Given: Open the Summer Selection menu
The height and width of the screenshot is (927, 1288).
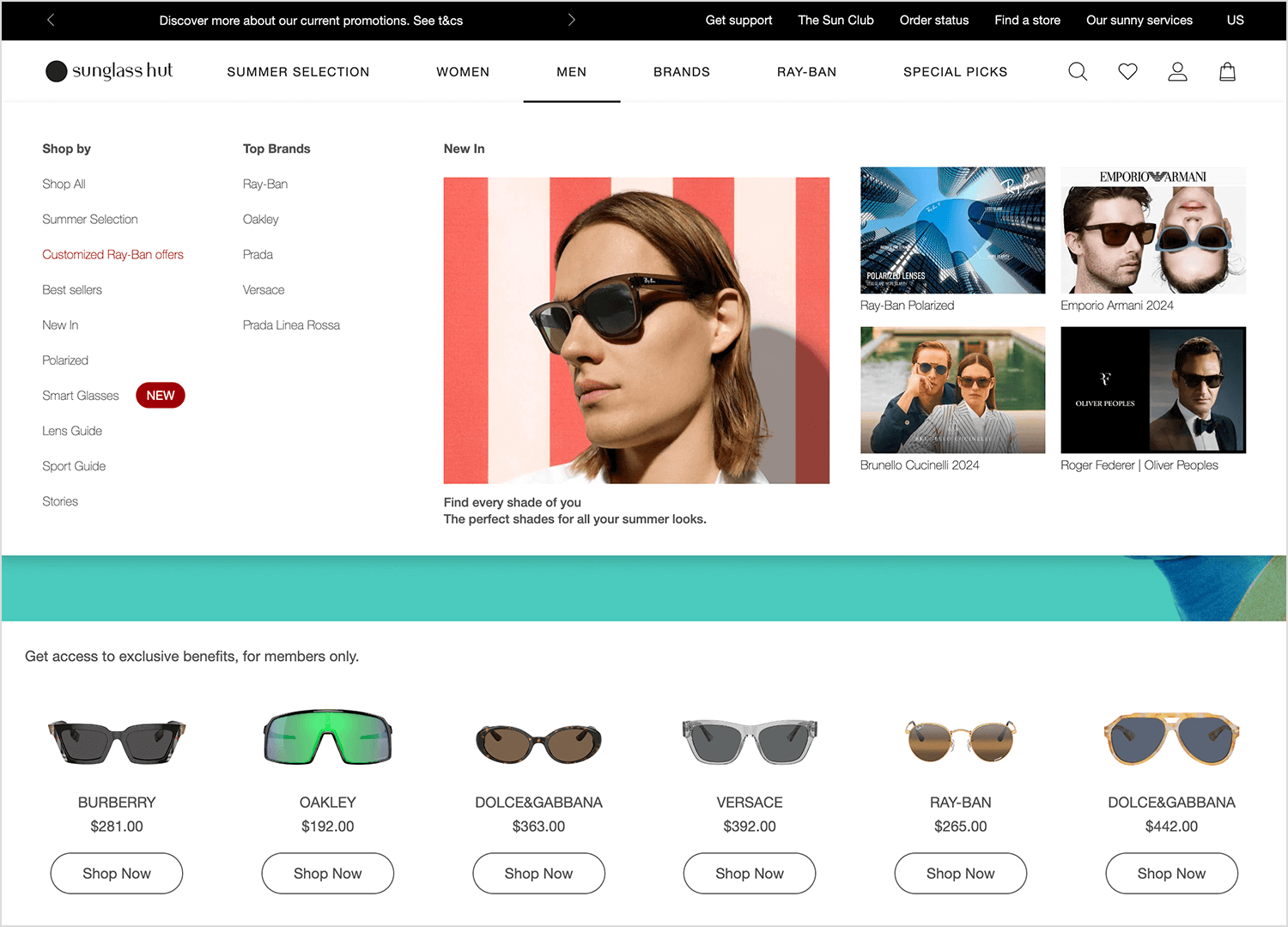Looking at the screenshot, I should pos(298,72).
